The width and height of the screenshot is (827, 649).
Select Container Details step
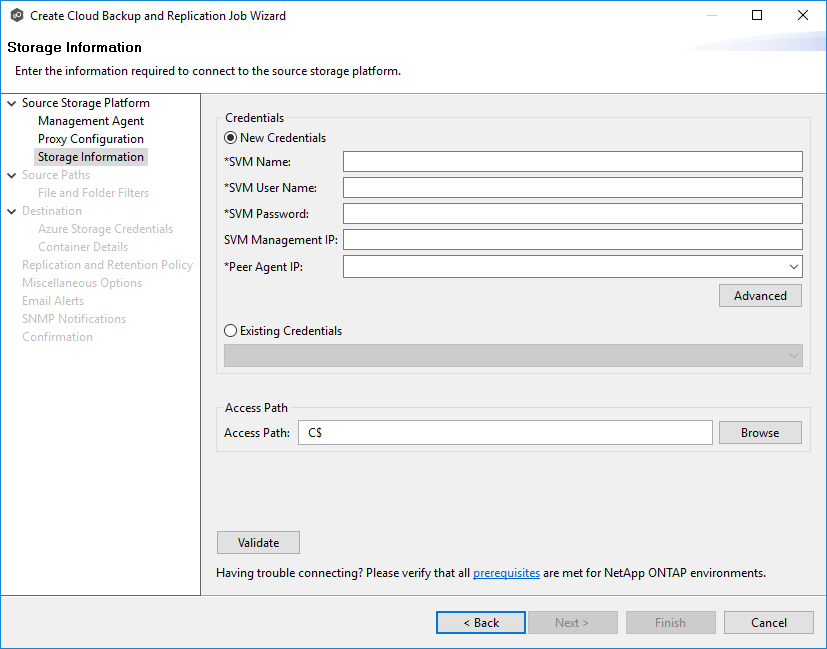pos(83,247)
